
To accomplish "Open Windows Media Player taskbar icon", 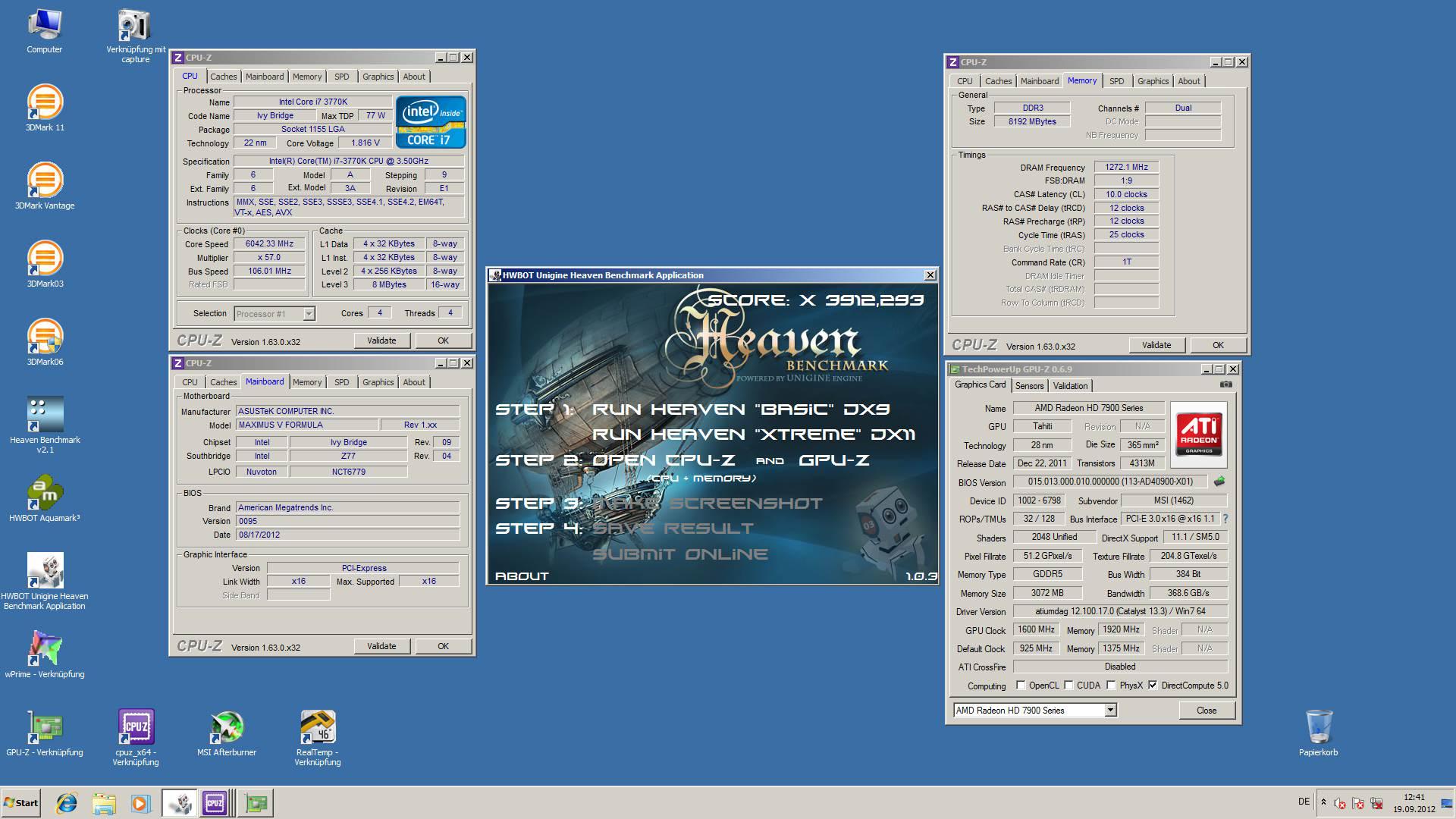I will [140, 802].
